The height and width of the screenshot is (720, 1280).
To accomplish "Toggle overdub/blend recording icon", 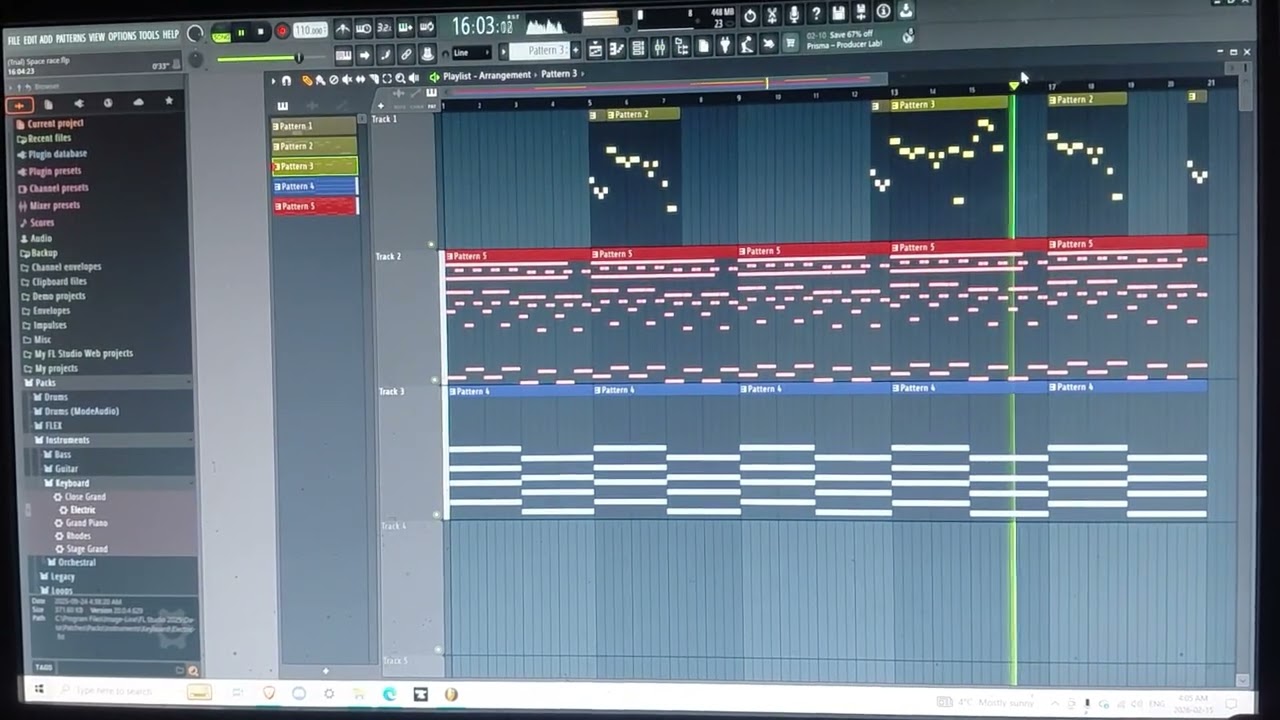I will point(405,27).
